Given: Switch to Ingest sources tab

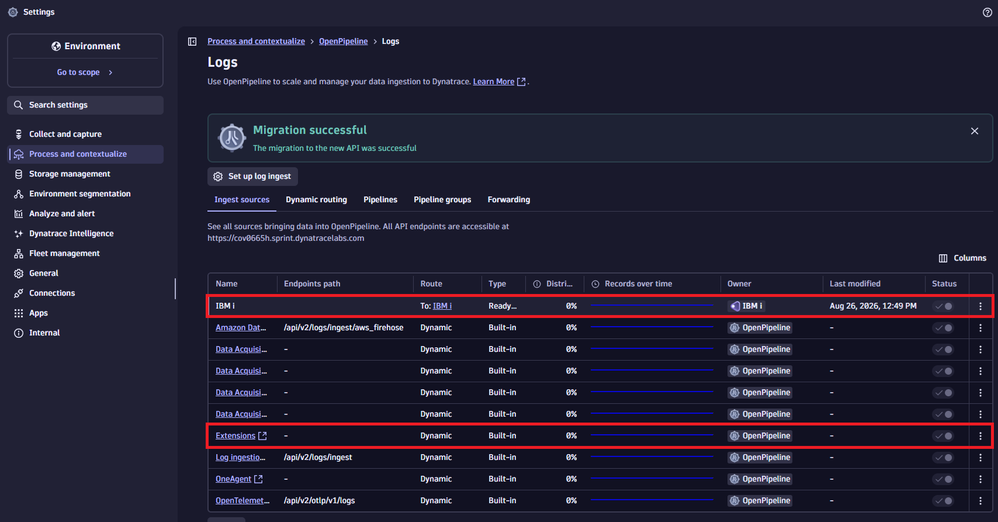Looking at the screenshot, I should click(x=242, y=200).
